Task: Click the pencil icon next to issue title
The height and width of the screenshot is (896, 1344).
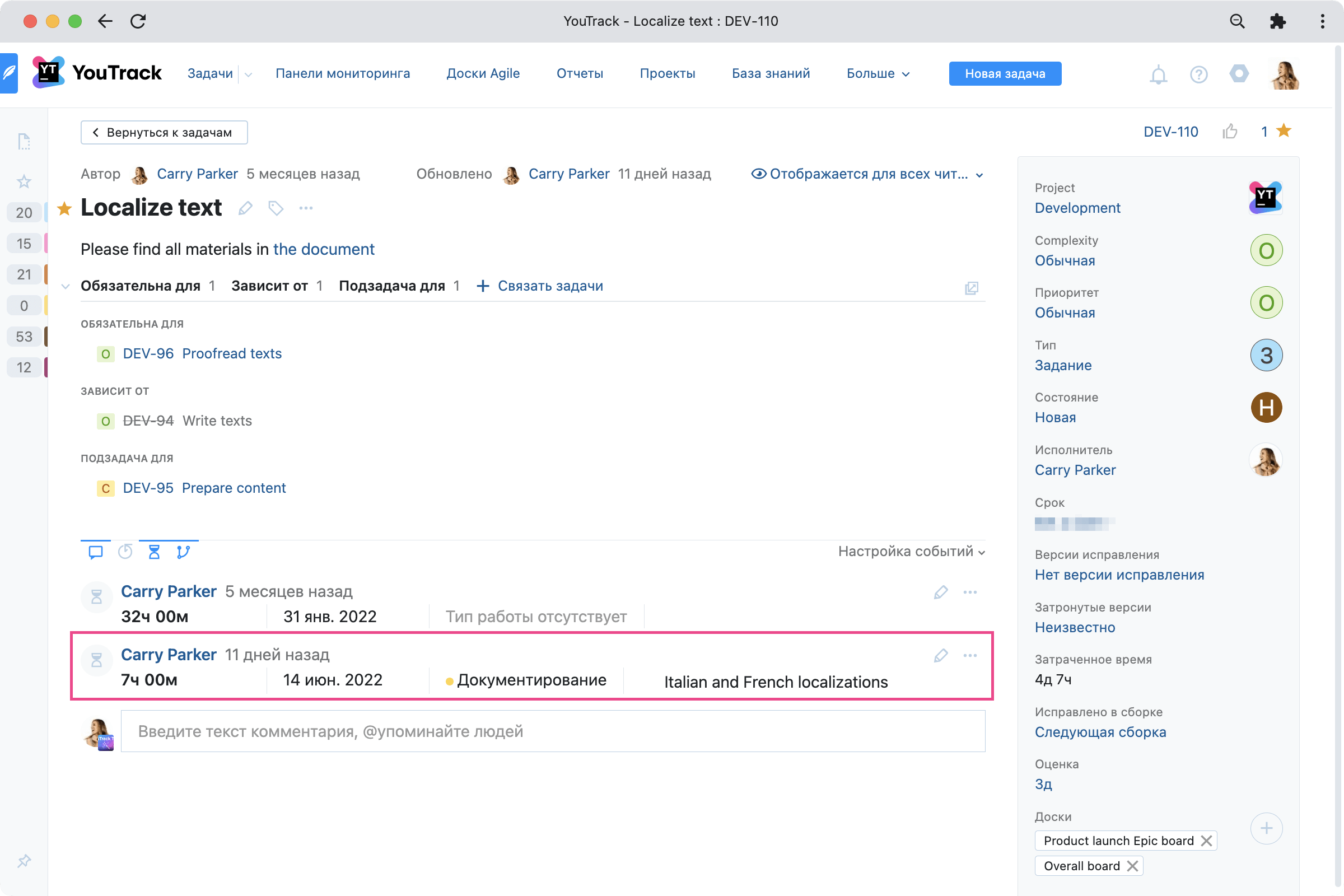Action: pyautogui.click(x=245, y=208)
